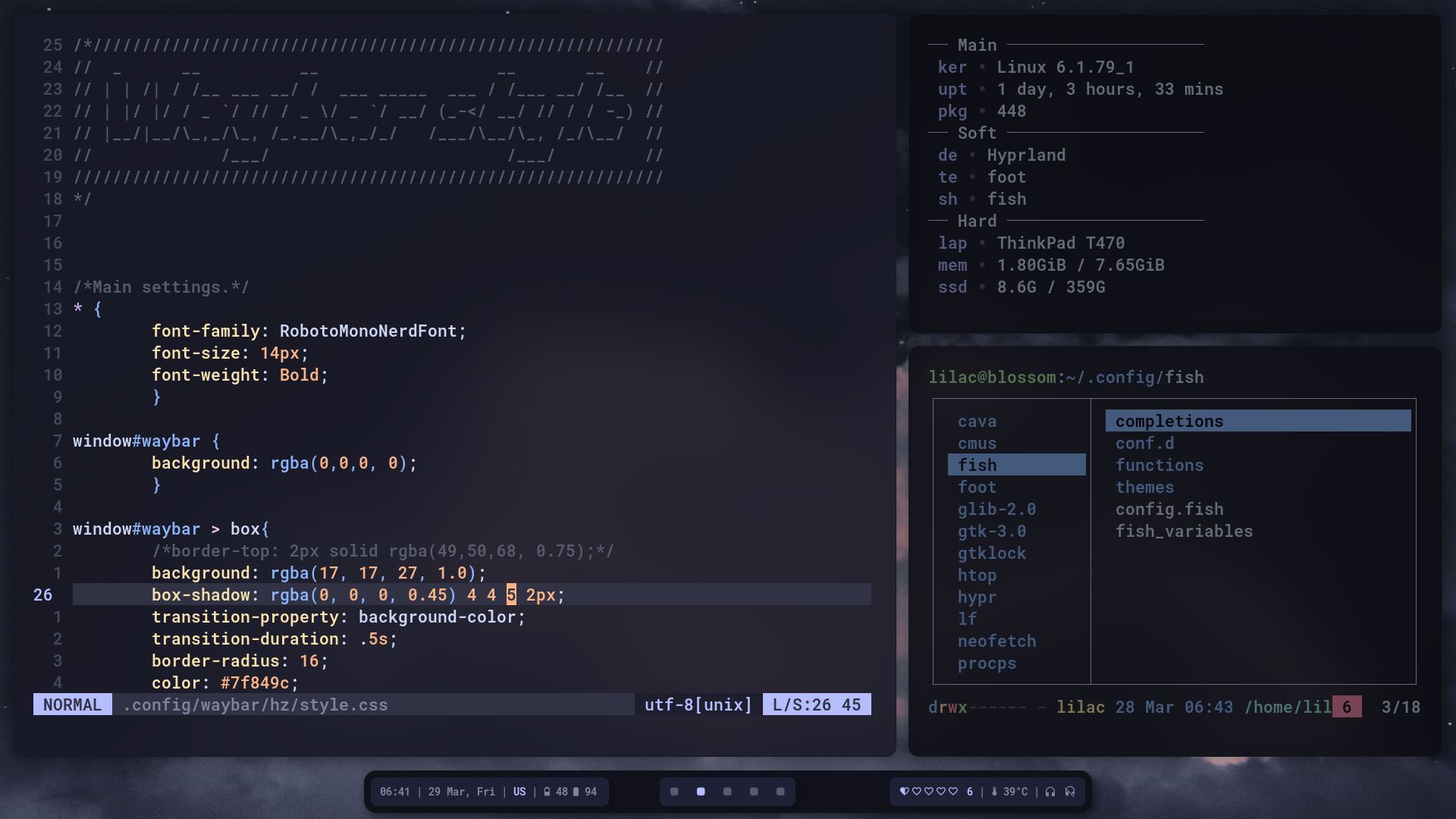Click the headphones audio icon
Screen dimensions: 1456x819
pyautogui.click(x=1050, y=792)
